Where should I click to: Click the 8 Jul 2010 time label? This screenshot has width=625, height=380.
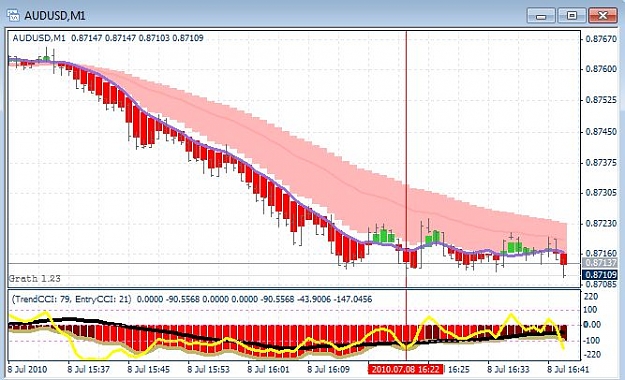[x=27, y=370]
